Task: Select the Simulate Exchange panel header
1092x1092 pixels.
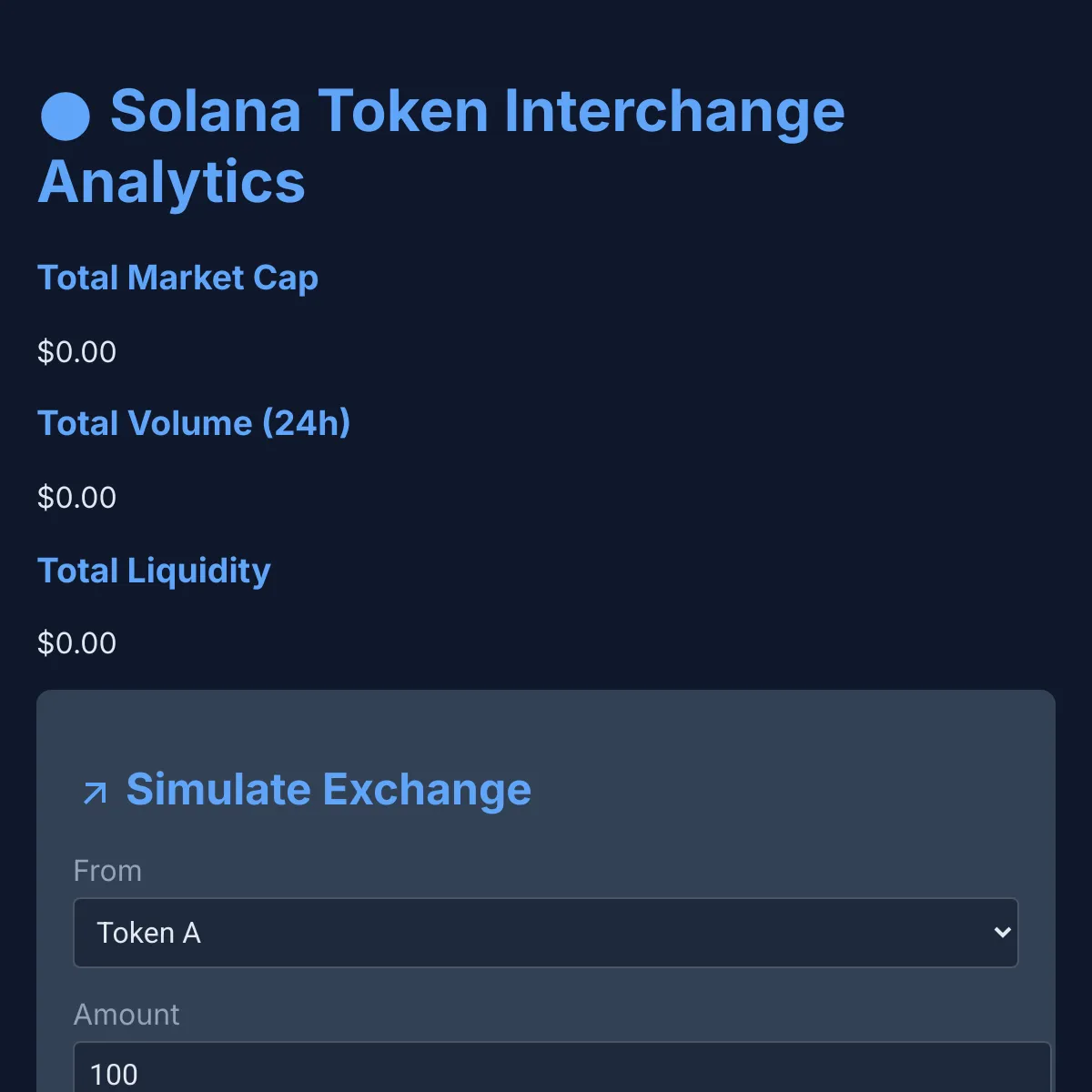Action: pos(329,790)
